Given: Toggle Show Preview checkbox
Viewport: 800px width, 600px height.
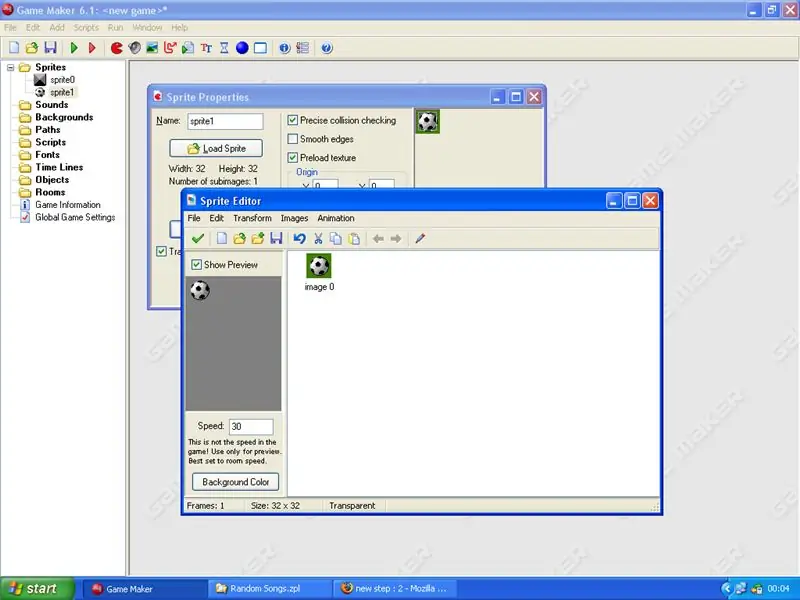Looking at the screenshot, I should point(196,265).
